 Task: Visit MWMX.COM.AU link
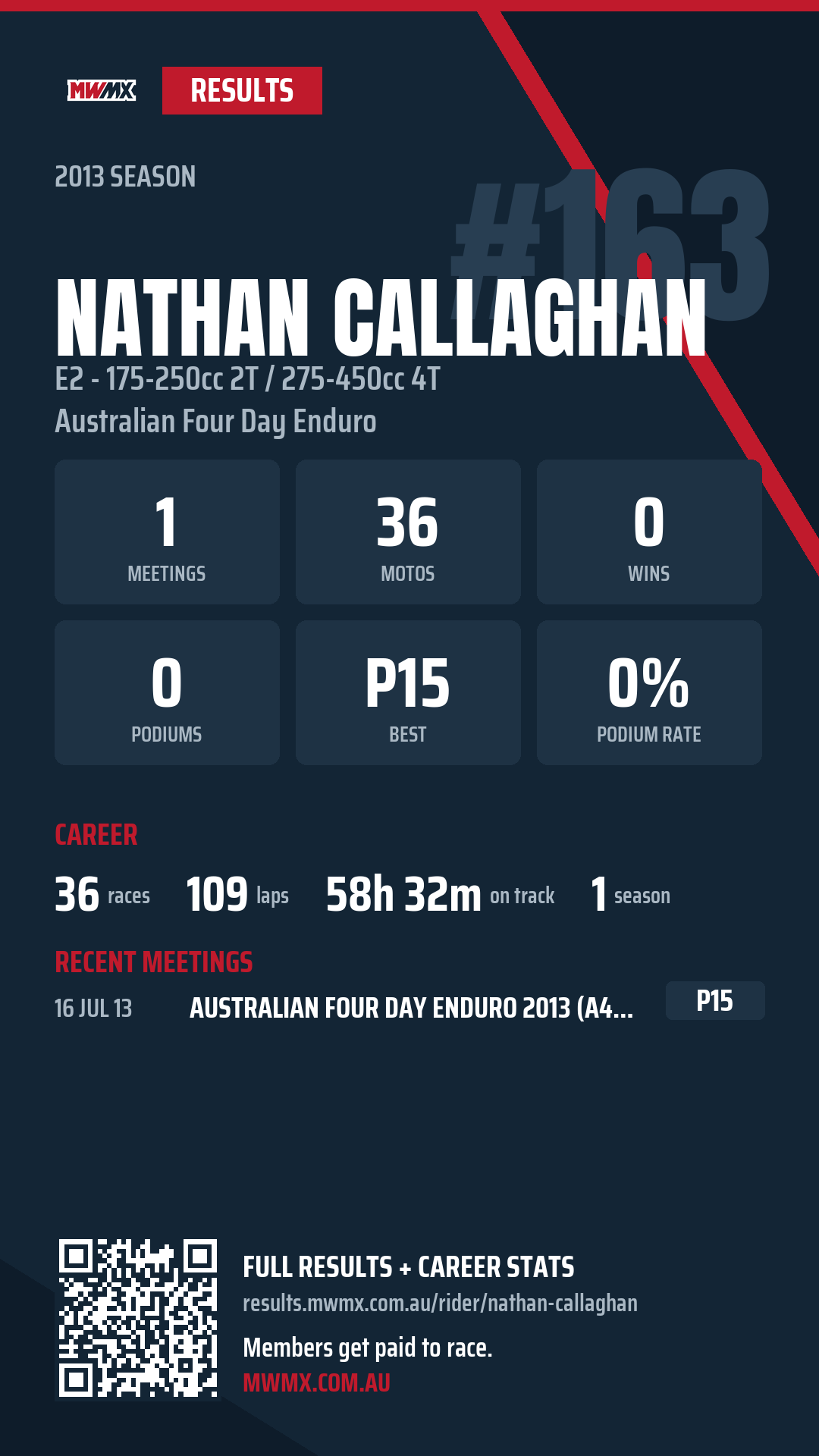(x=316, y=1383)
